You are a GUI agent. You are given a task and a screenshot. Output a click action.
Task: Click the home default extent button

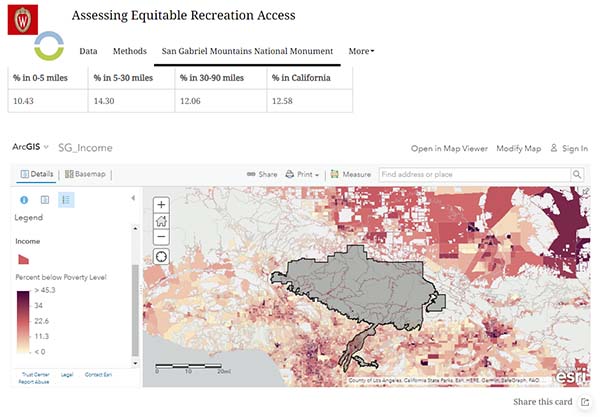[x=162, y=221]
